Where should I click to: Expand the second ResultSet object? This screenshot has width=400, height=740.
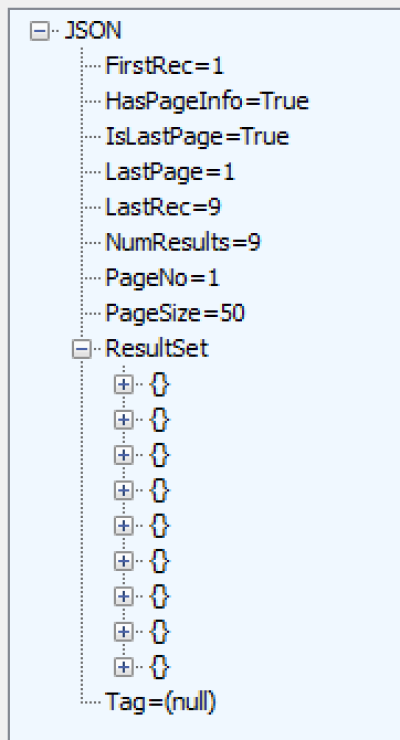click(124, 420)
